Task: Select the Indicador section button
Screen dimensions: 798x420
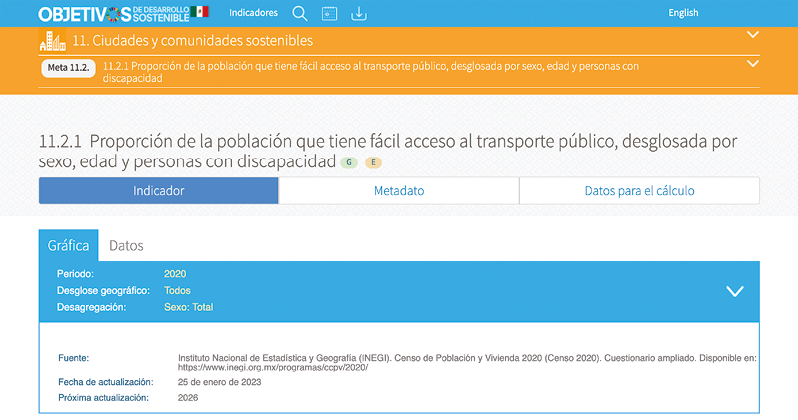Action: pos(158,191)
